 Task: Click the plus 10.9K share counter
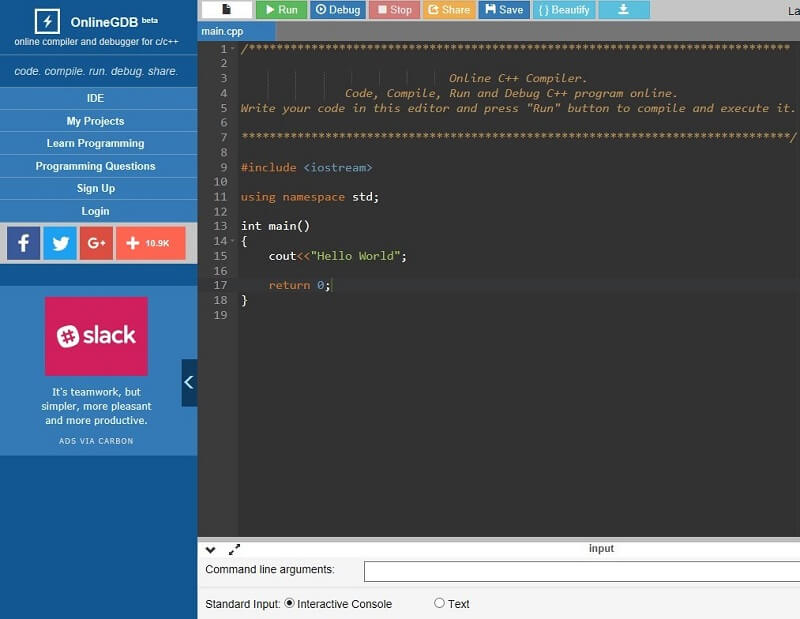151,243
